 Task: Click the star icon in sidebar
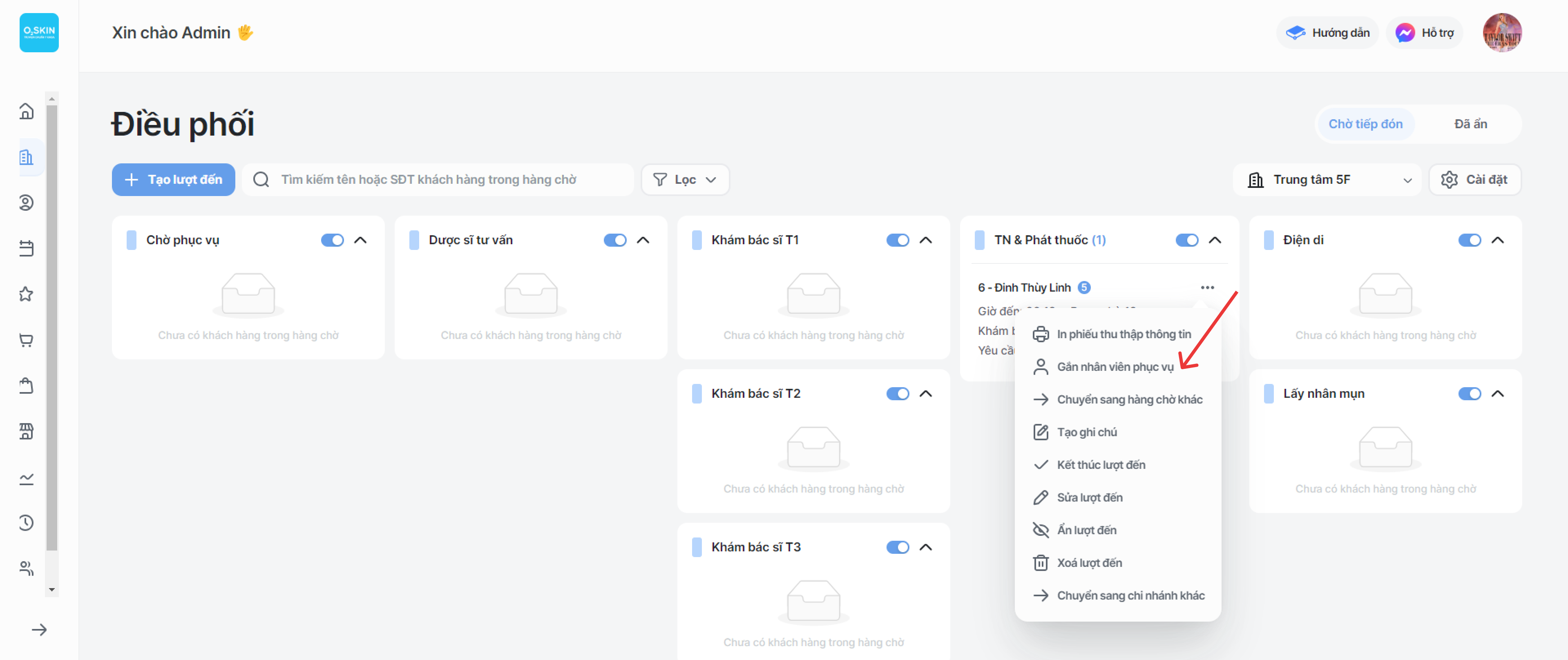pyautogui.click(x=26, y=294)
